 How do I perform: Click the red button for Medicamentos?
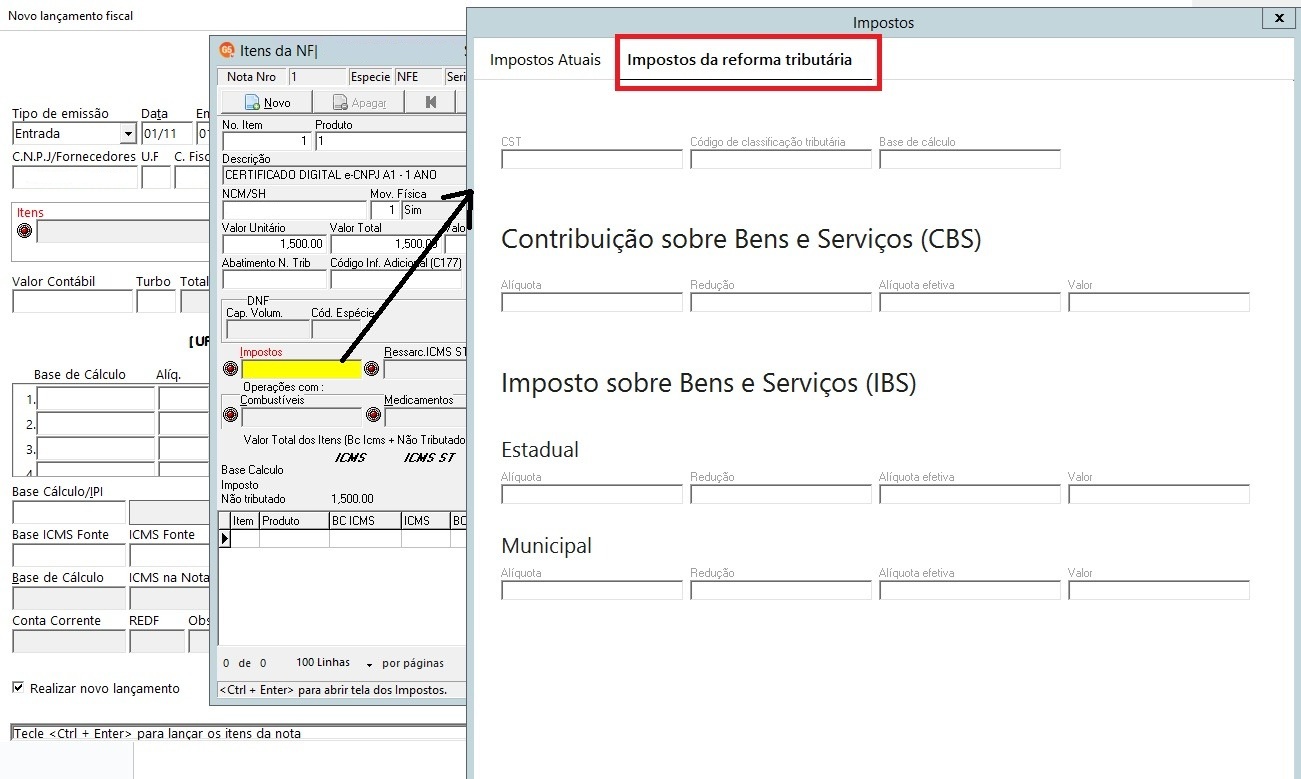pos(372,415)
